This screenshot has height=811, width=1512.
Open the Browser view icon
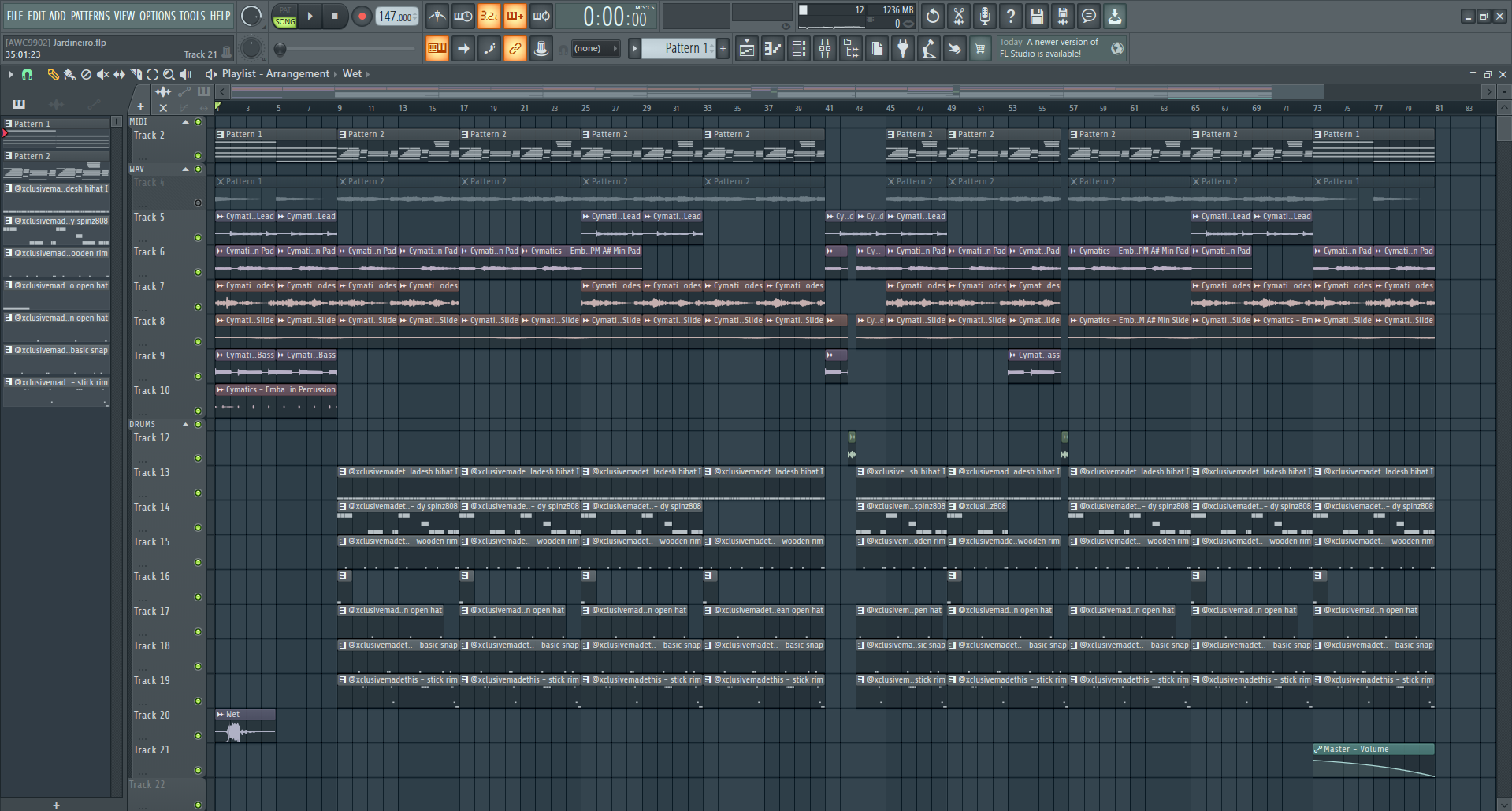851,49
